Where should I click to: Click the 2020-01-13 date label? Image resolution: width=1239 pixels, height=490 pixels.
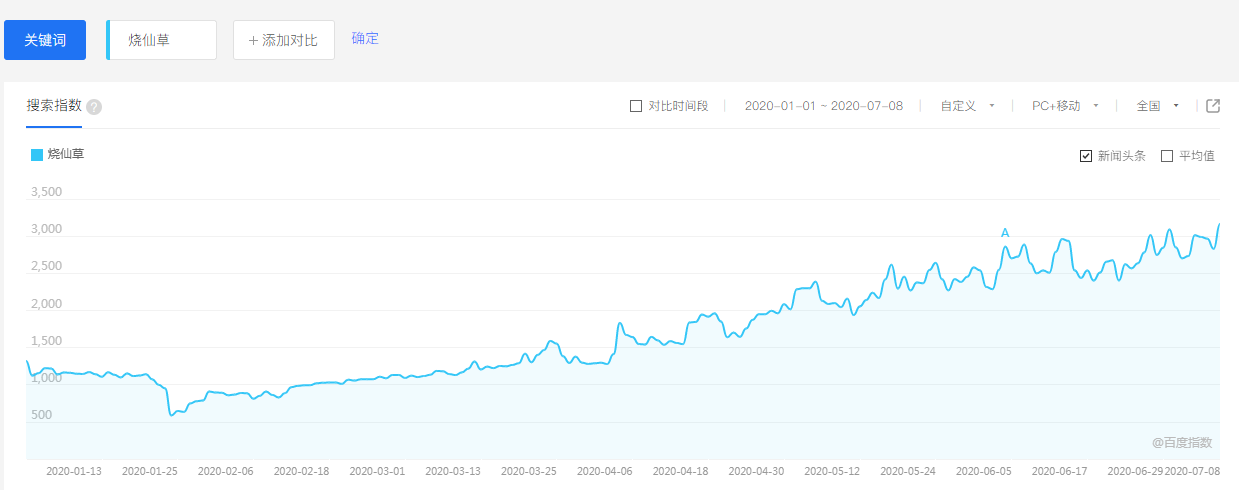tap(74, 470)
